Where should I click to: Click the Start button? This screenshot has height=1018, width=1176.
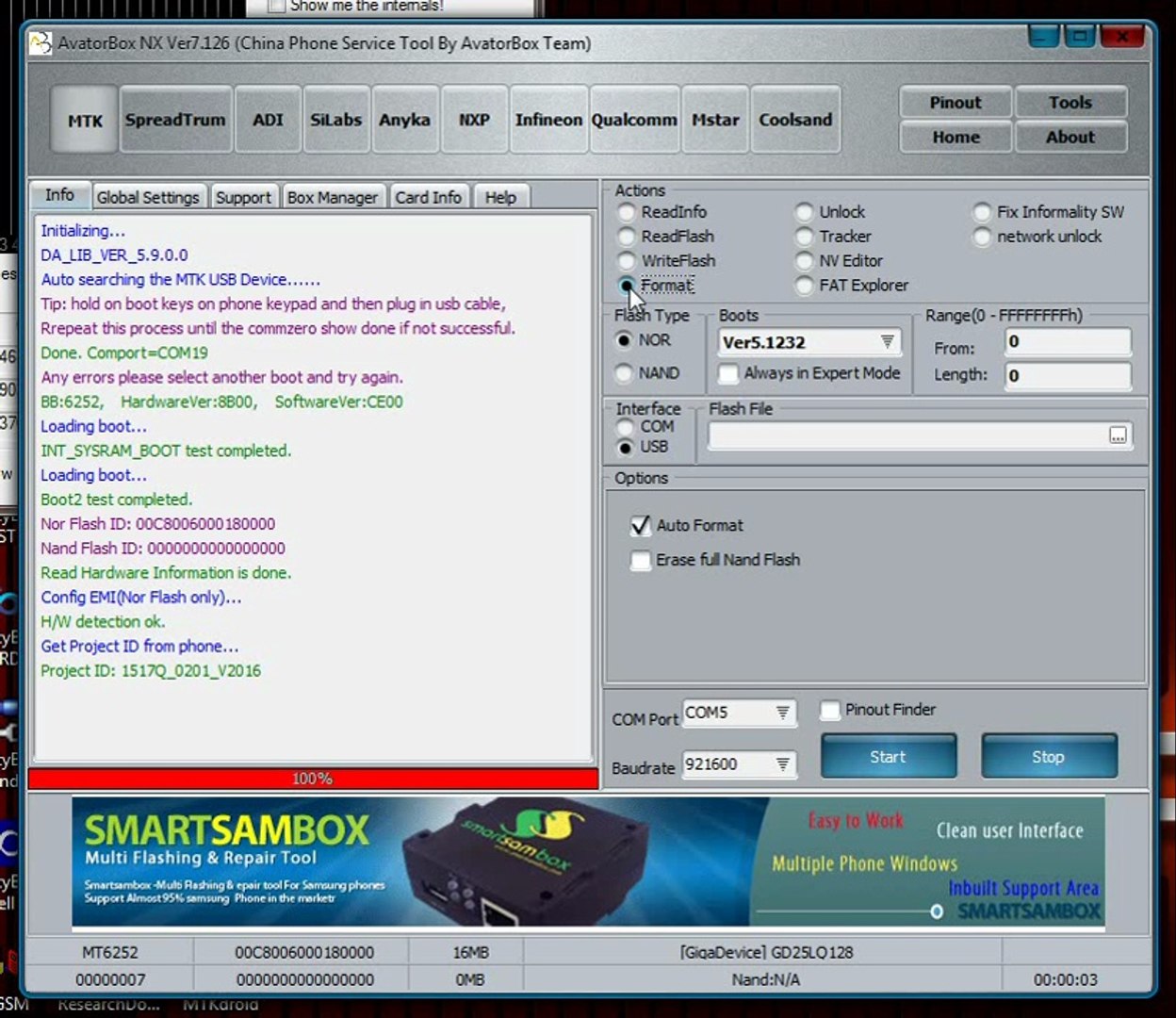888,757
